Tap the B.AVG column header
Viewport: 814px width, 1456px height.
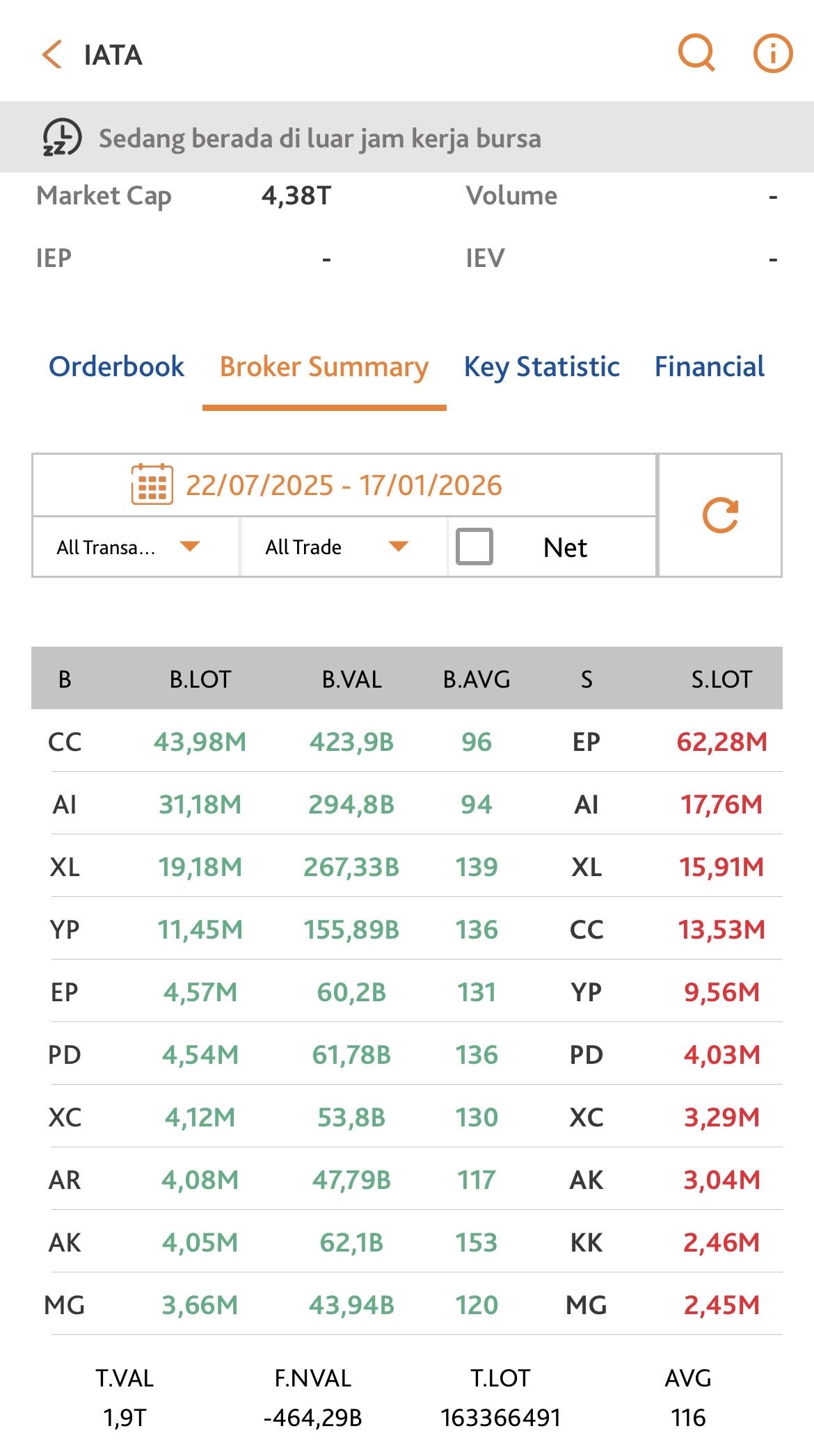(477, 679)
